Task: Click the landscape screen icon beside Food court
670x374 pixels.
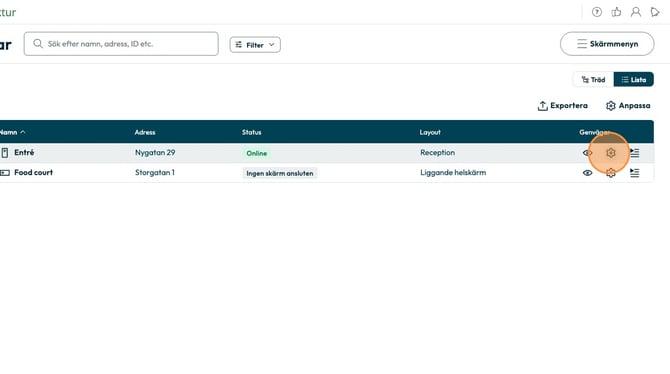Action: point(5,173)
